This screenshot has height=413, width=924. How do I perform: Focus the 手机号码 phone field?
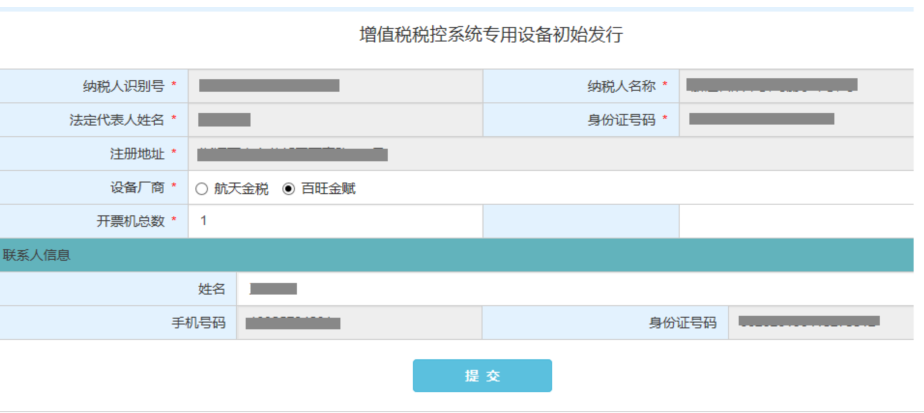pos(358,323)
